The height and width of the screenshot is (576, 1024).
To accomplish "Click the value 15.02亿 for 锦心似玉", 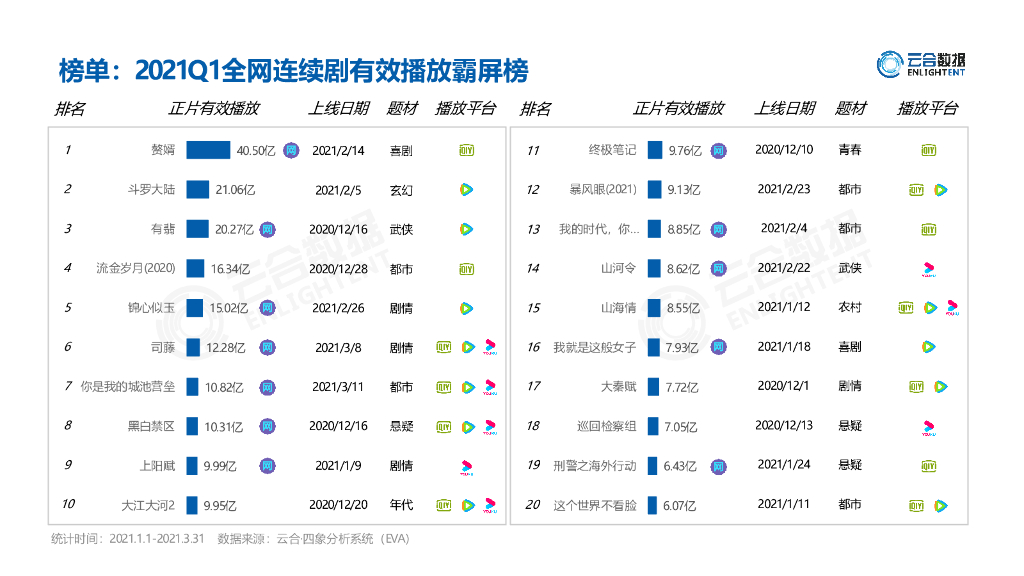I will pos(229,308).
